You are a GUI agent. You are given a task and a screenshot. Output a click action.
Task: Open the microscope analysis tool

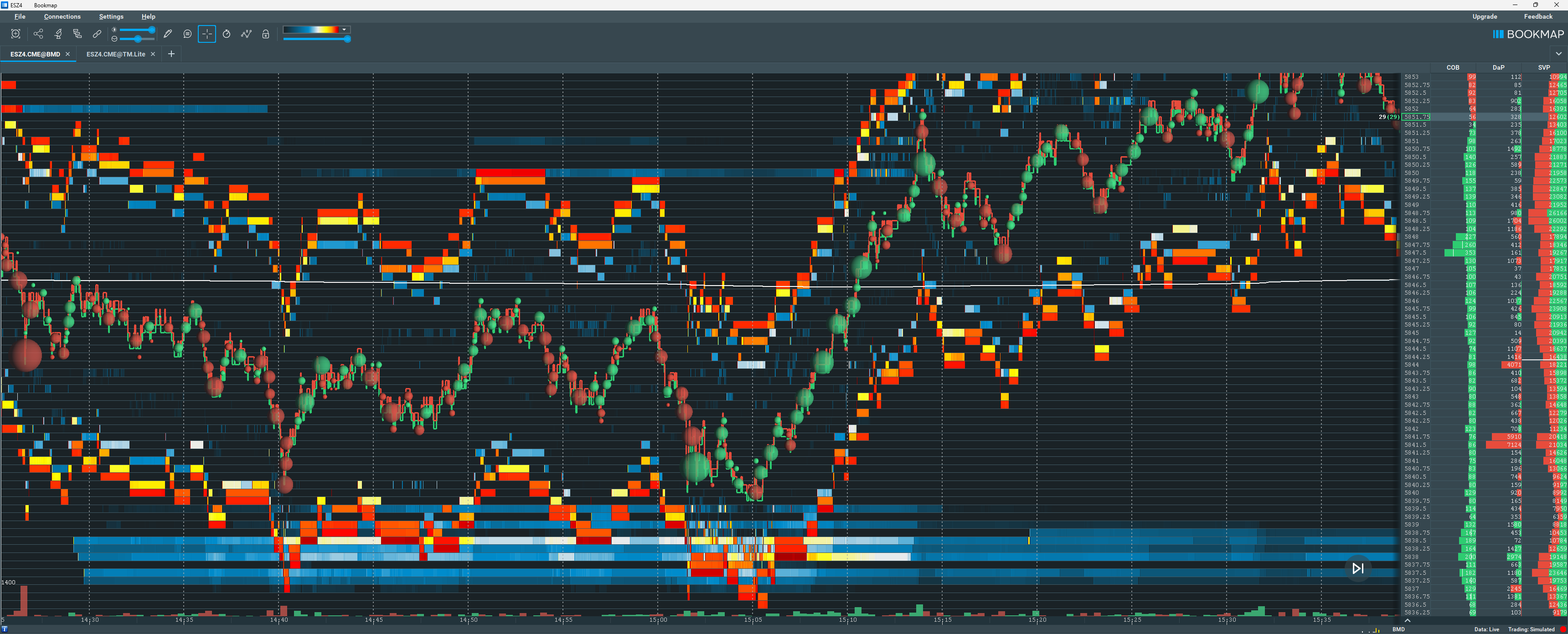[58, 34]
